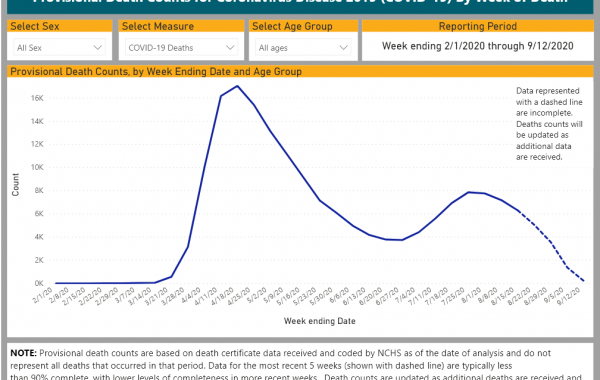The height and width of the screenshot is (380, 600).
Task: Select the 2/1/20 date axis label
Action: click(x=43, y=295)
